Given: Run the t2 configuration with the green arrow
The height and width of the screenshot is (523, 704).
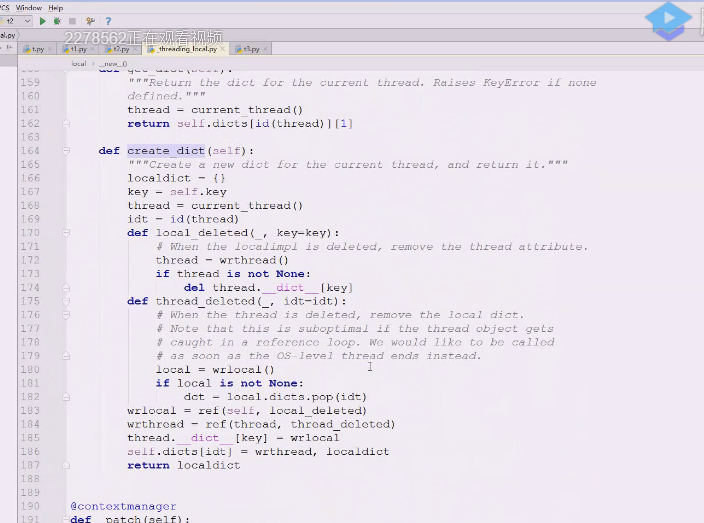Looking at the screenshot, I should coord(42,21).
